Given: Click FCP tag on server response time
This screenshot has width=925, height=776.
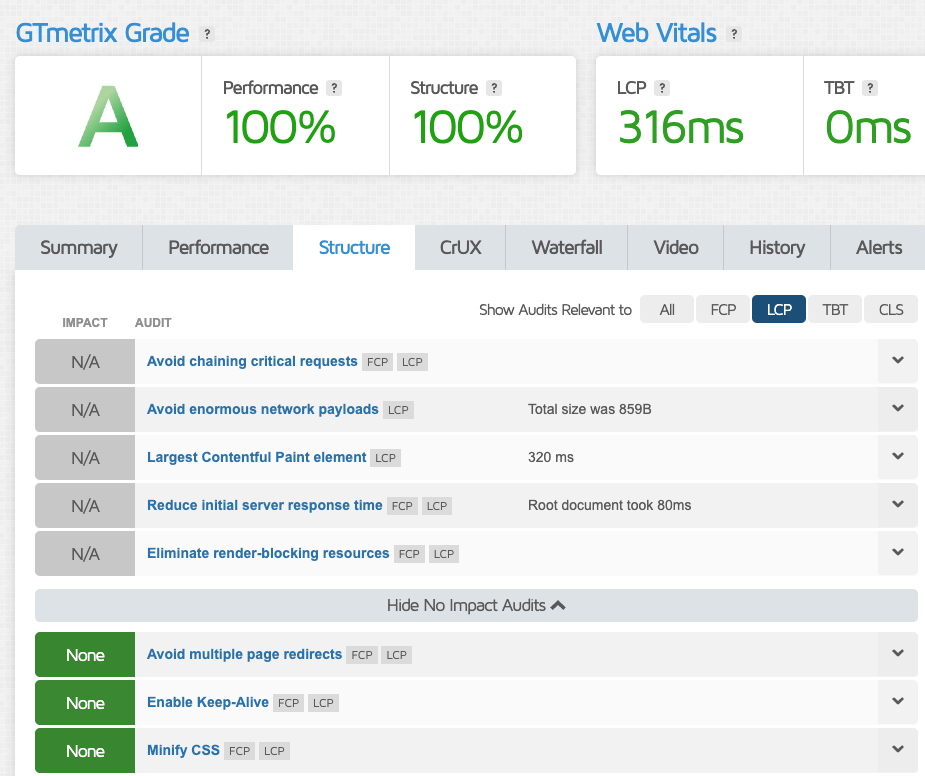Looking at the screenshot, I should [402, 506].
